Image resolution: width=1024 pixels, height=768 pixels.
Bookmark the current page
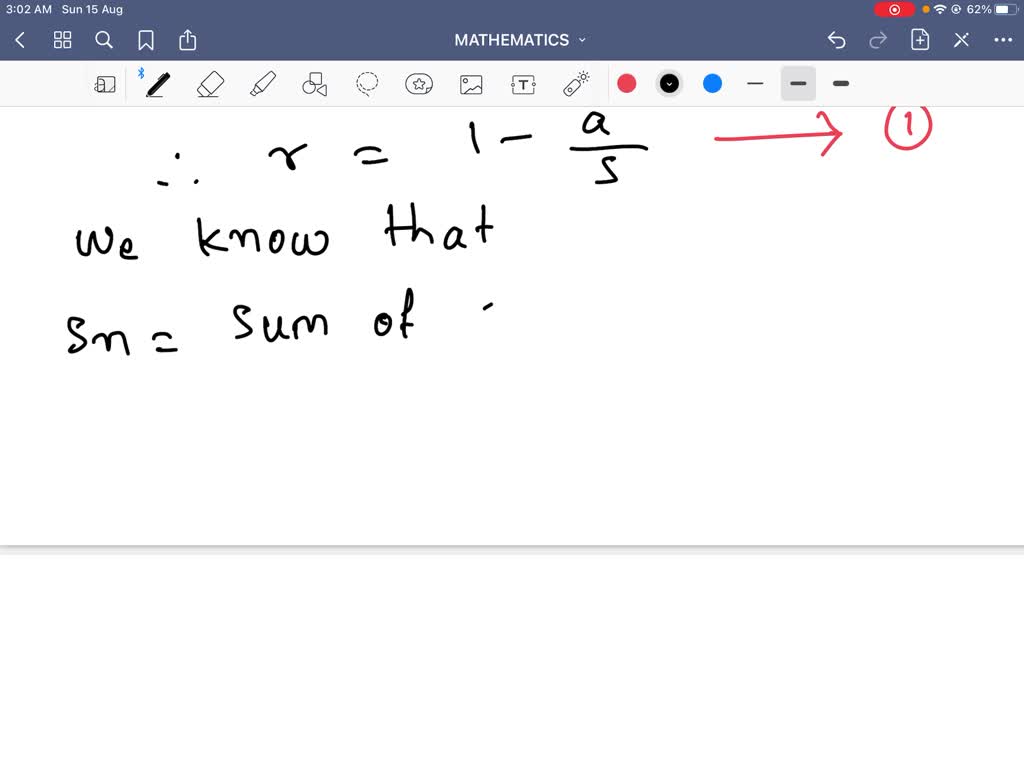146,40
